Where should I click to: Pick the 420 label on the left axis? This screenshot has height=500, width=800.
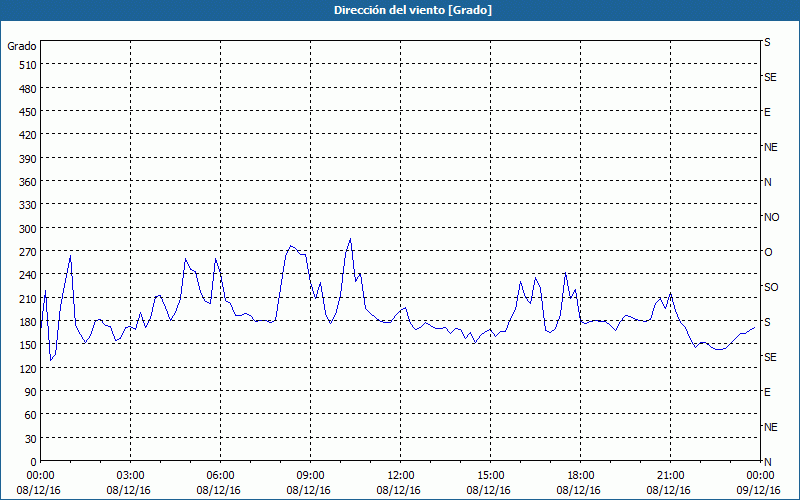28,135
